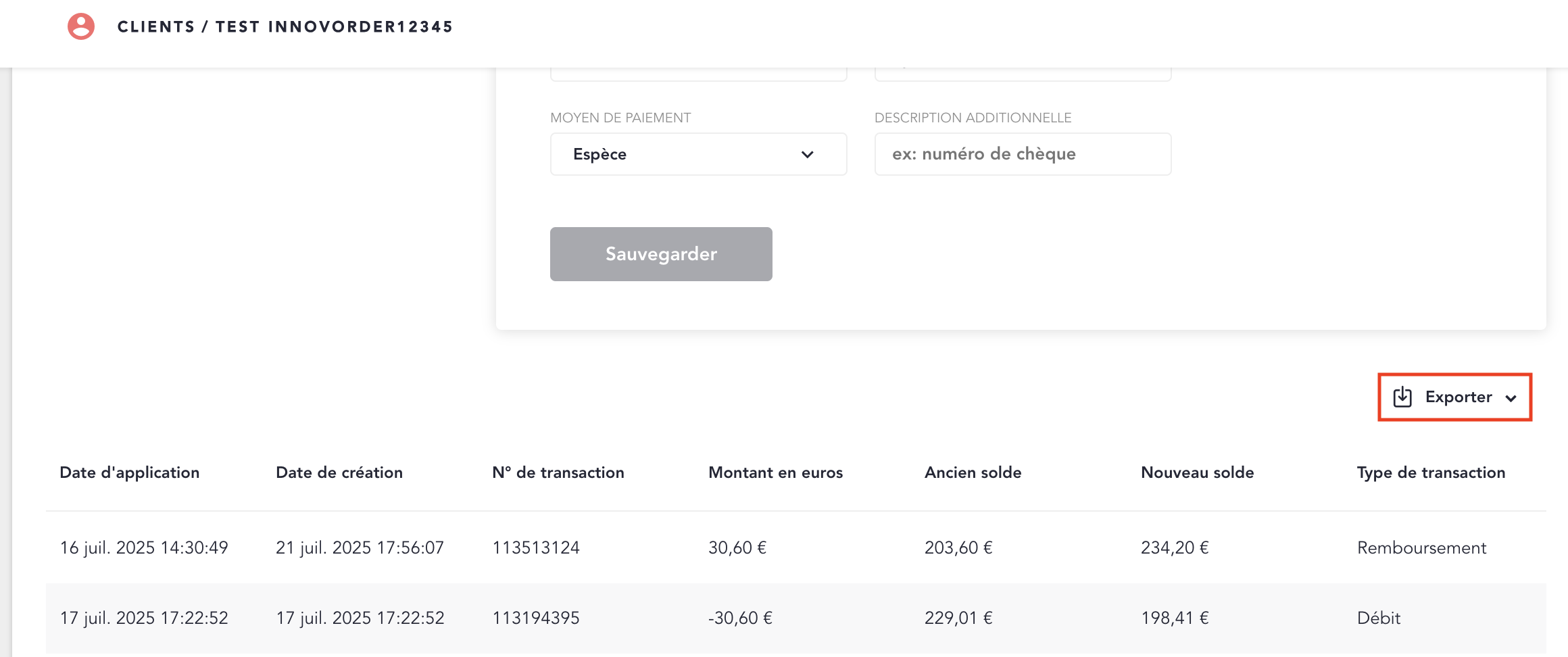Focus the Description additionnelle input field
This screenshot has width=1568, height=657.
[1022, 154]
